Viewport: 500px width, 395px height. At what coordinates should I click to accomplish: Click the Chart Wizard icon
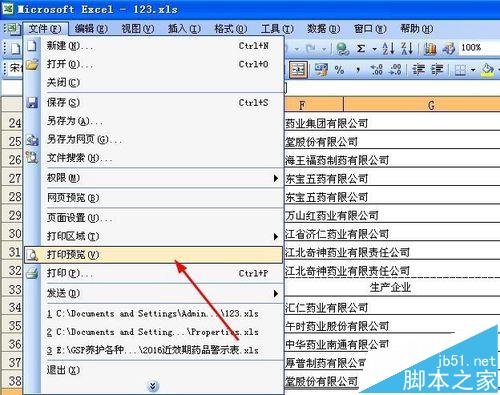pyautogui.click(x=430, y=49)
